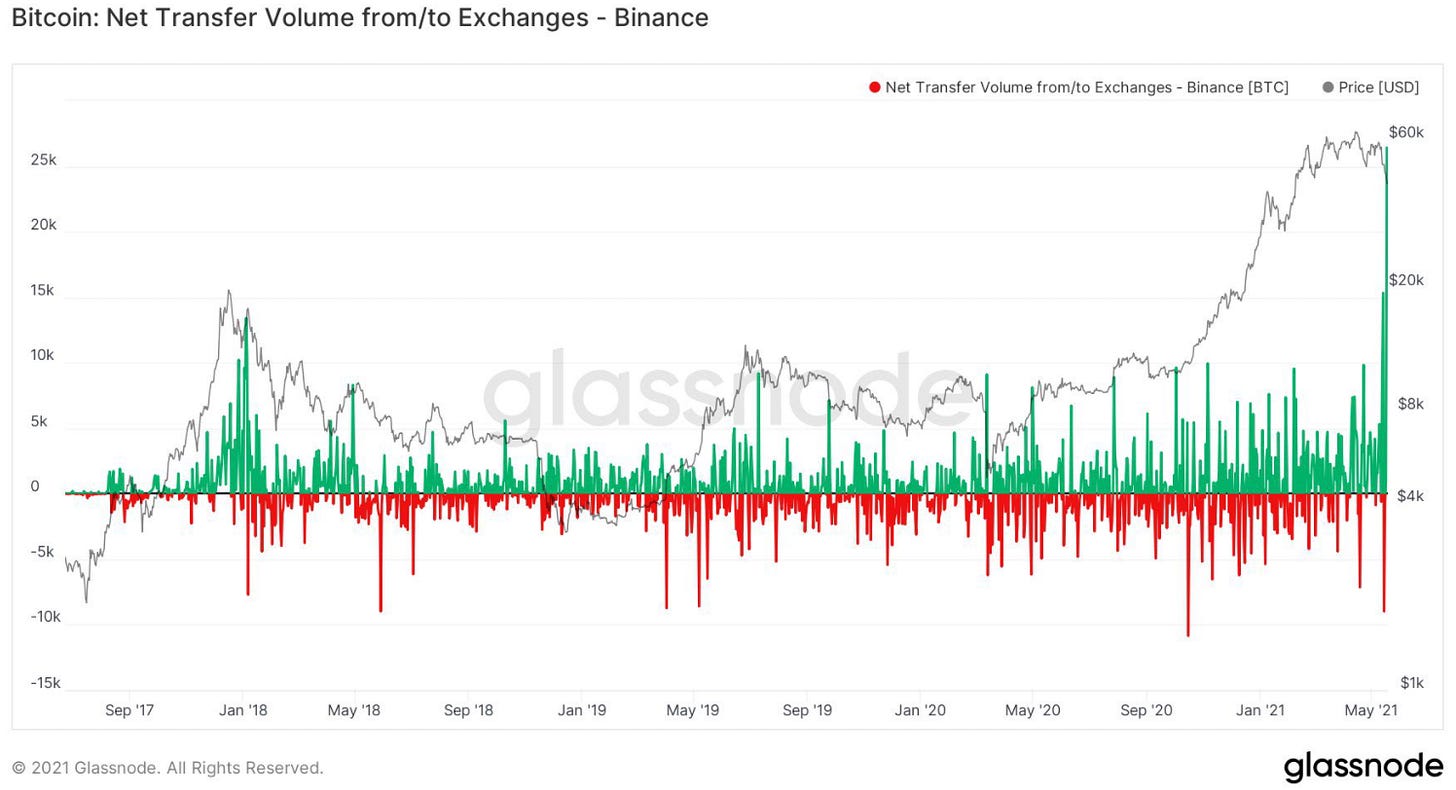Click the glassnode logo at bottom right
The height and width of the screenshot is (790, 1456).
click(1364, 766)
